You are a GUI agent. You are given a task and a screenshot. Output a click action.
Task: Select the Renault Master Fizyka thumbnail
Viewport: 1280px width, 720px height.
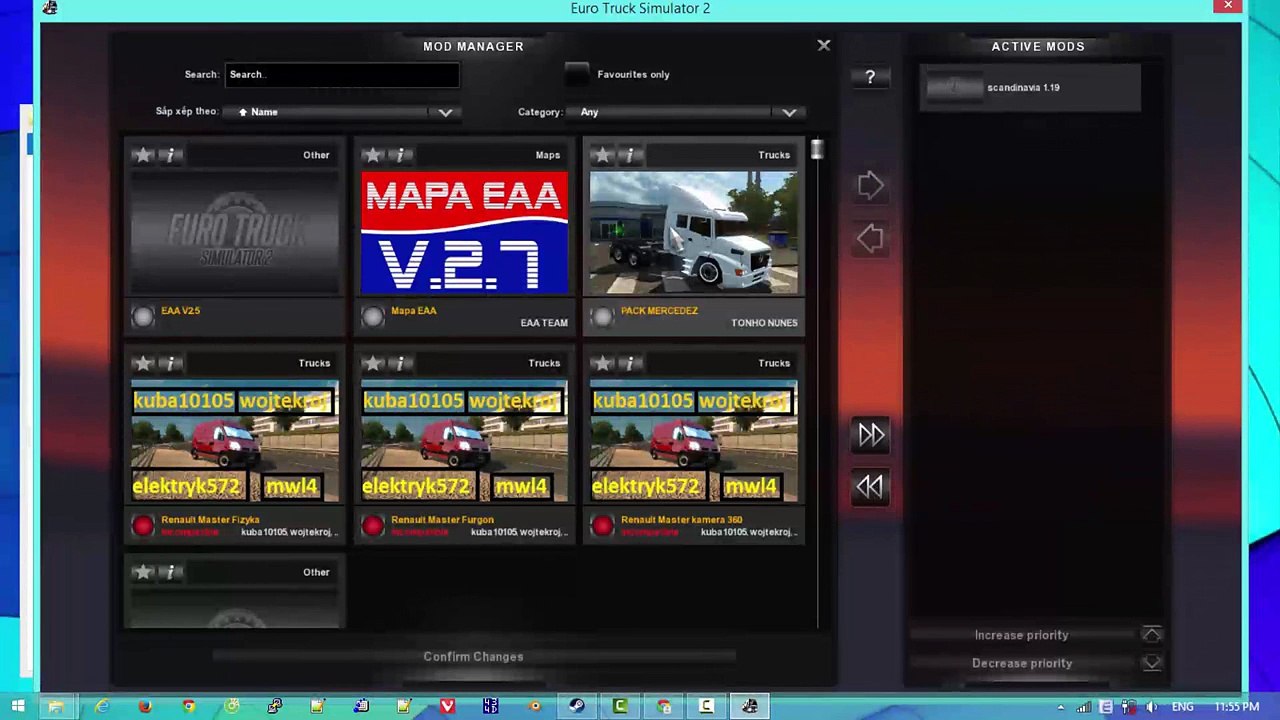click(235, 441)
